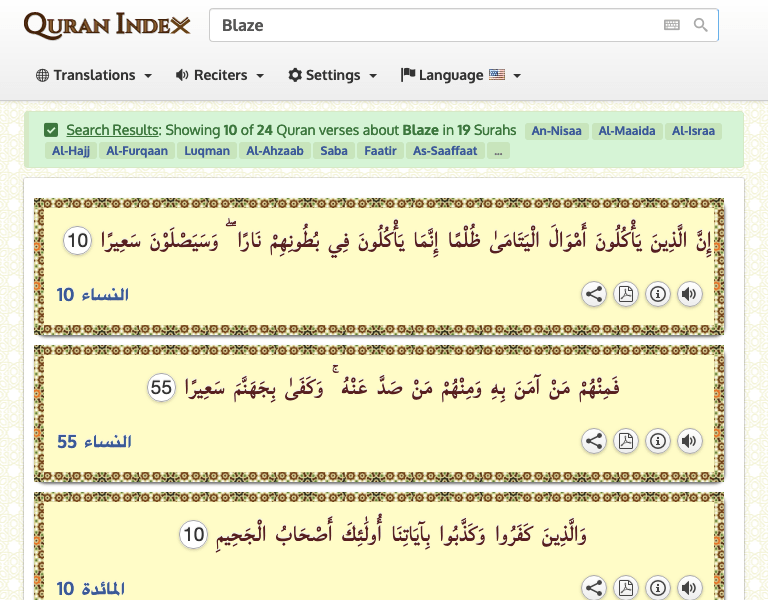Open the Reciters dropdown menu
This screenshot has width=768, height=600.
pyautogui.click(x=219, y=75)
